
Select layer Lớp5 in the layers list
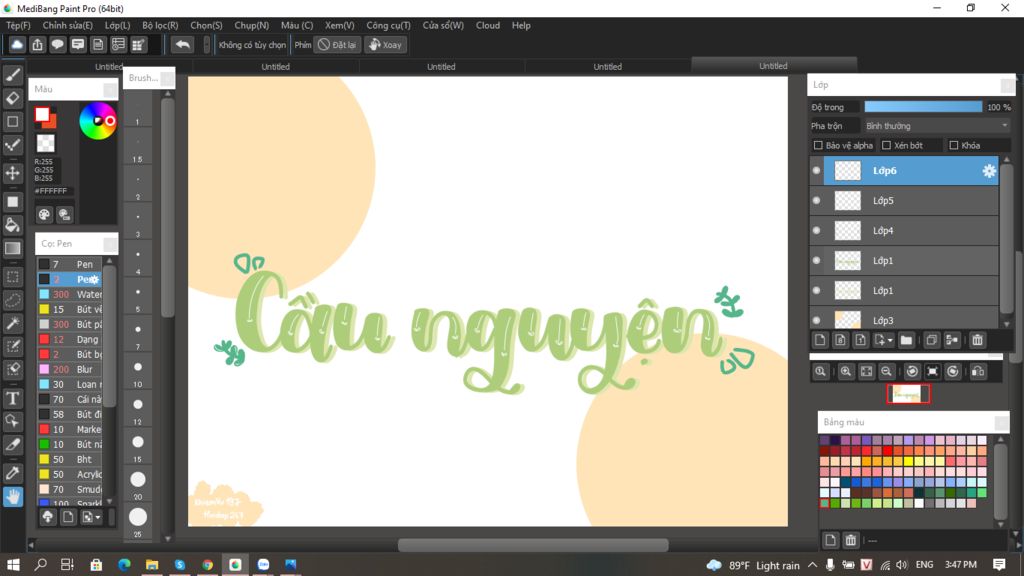coord(910,200)
